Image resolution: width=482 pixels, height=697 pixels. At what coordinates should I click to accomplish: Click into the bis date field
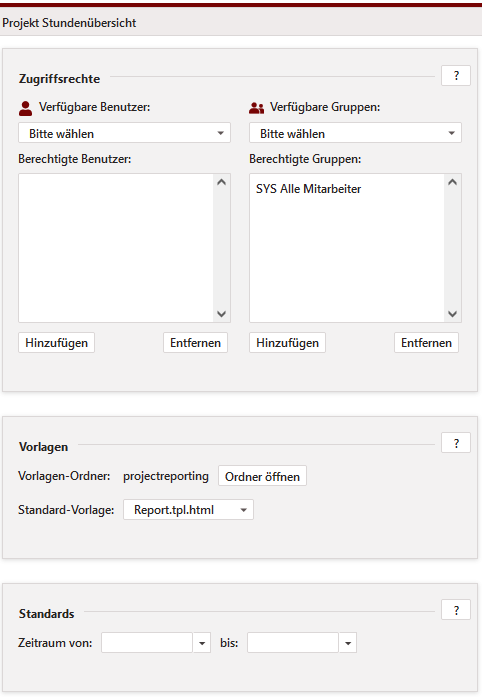[x=293, y=643]
